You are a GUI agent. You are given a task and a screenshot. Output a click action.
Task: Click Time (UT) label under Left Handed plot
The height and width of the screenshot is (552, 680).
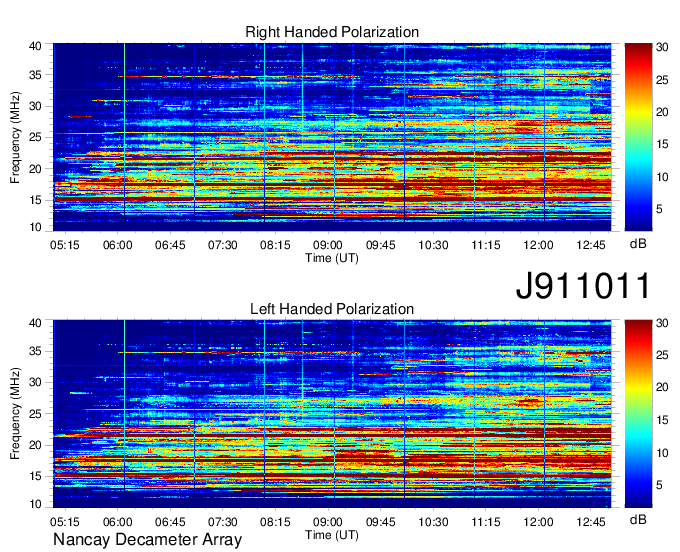[x=332, y=535]
